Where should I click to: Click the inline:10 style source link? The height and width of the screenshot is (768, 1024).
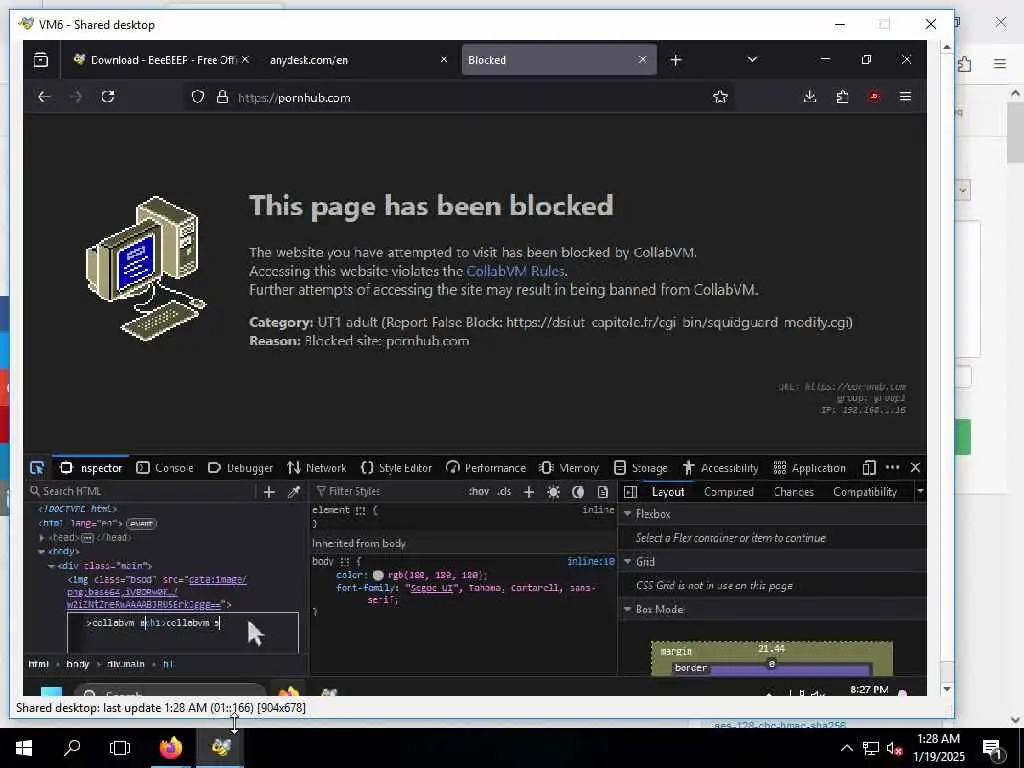coord(590,561)
